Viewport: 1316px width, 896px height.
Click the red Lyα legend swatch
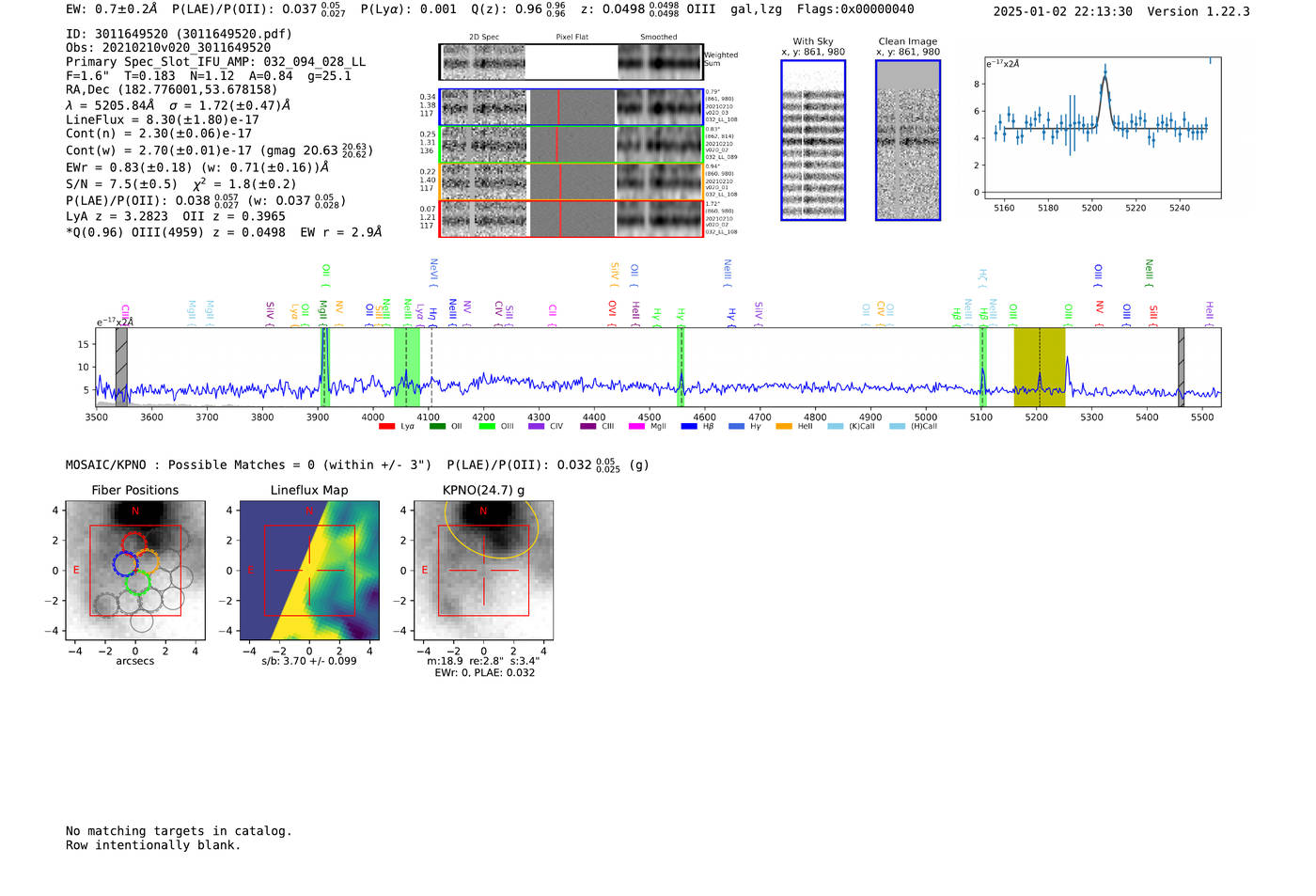[x=386, y=427]
